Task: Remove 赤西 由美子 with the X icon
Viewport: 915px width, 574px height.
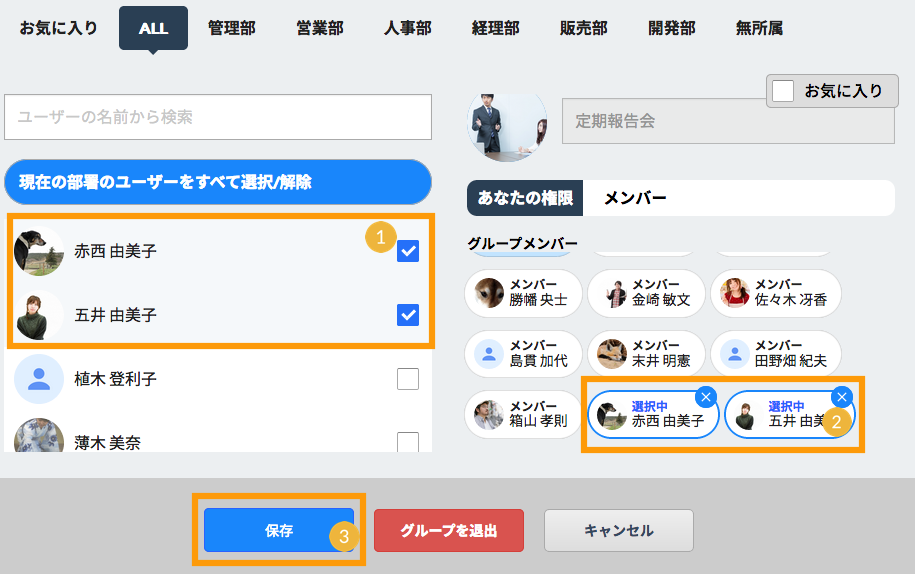Action: [x=706, y=397]
